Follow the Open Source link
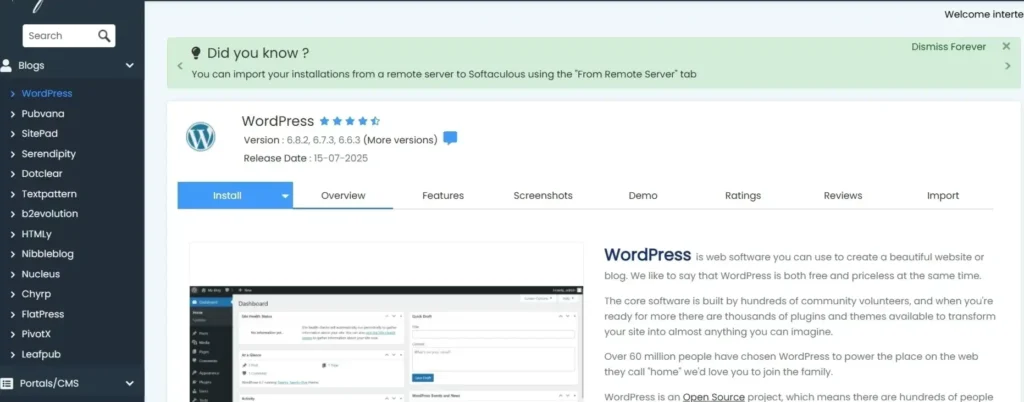 point(713,397)
